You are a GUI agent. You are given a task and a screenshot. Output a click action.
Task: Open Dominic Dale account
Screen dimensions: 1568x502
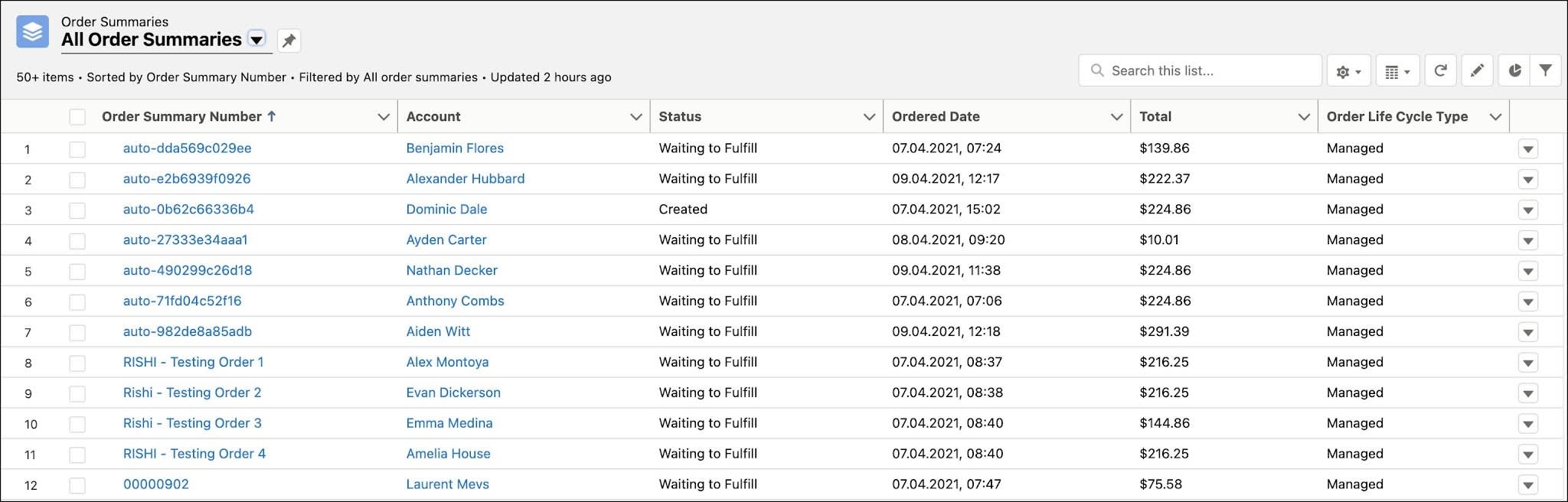pyautogui.click(x=446, y=210)
